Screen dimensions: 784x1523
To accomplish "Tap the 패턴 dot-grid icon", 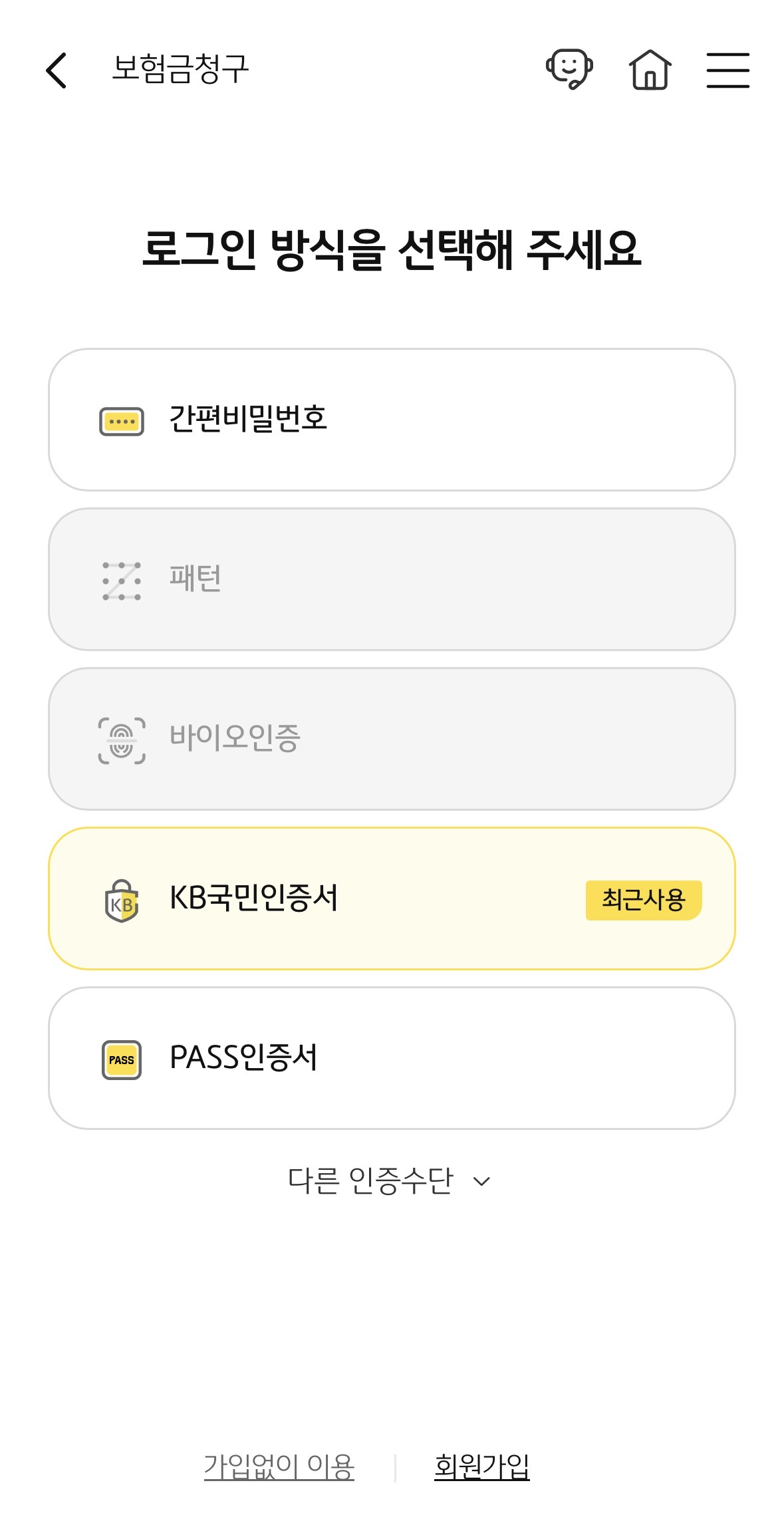I will (122, 581).
